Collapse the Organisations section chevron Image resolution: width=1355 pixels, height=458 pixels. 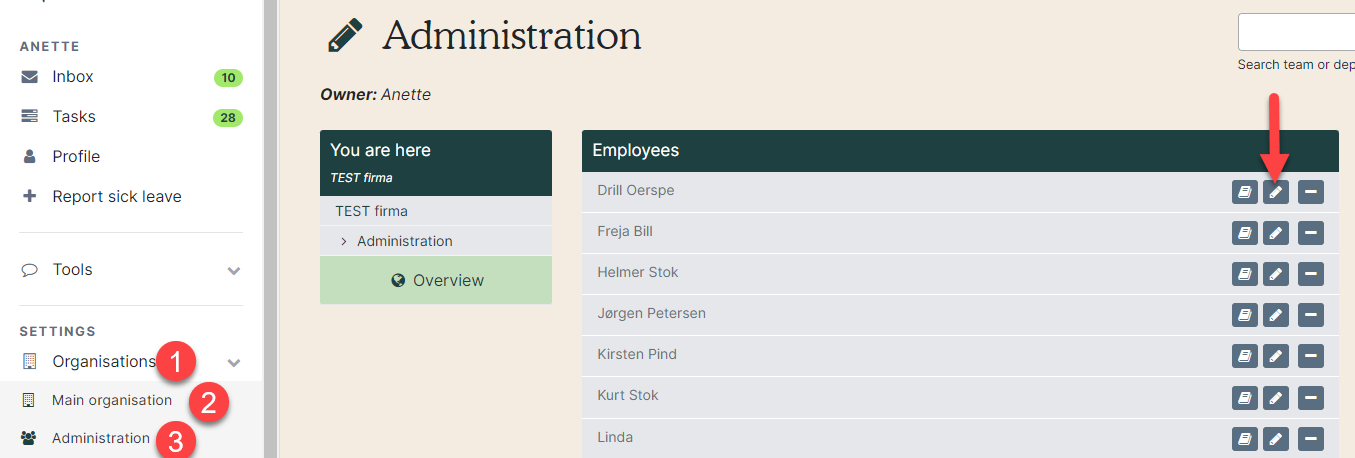point(234,362)
